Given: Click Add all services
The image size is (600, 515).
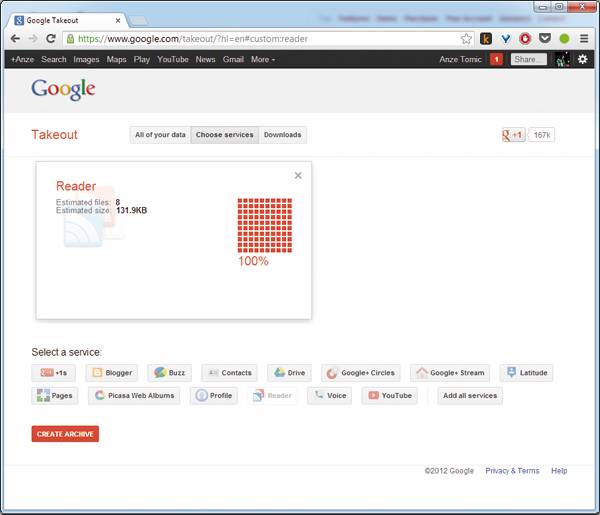Looking at the screenshot, I should 470,396.
